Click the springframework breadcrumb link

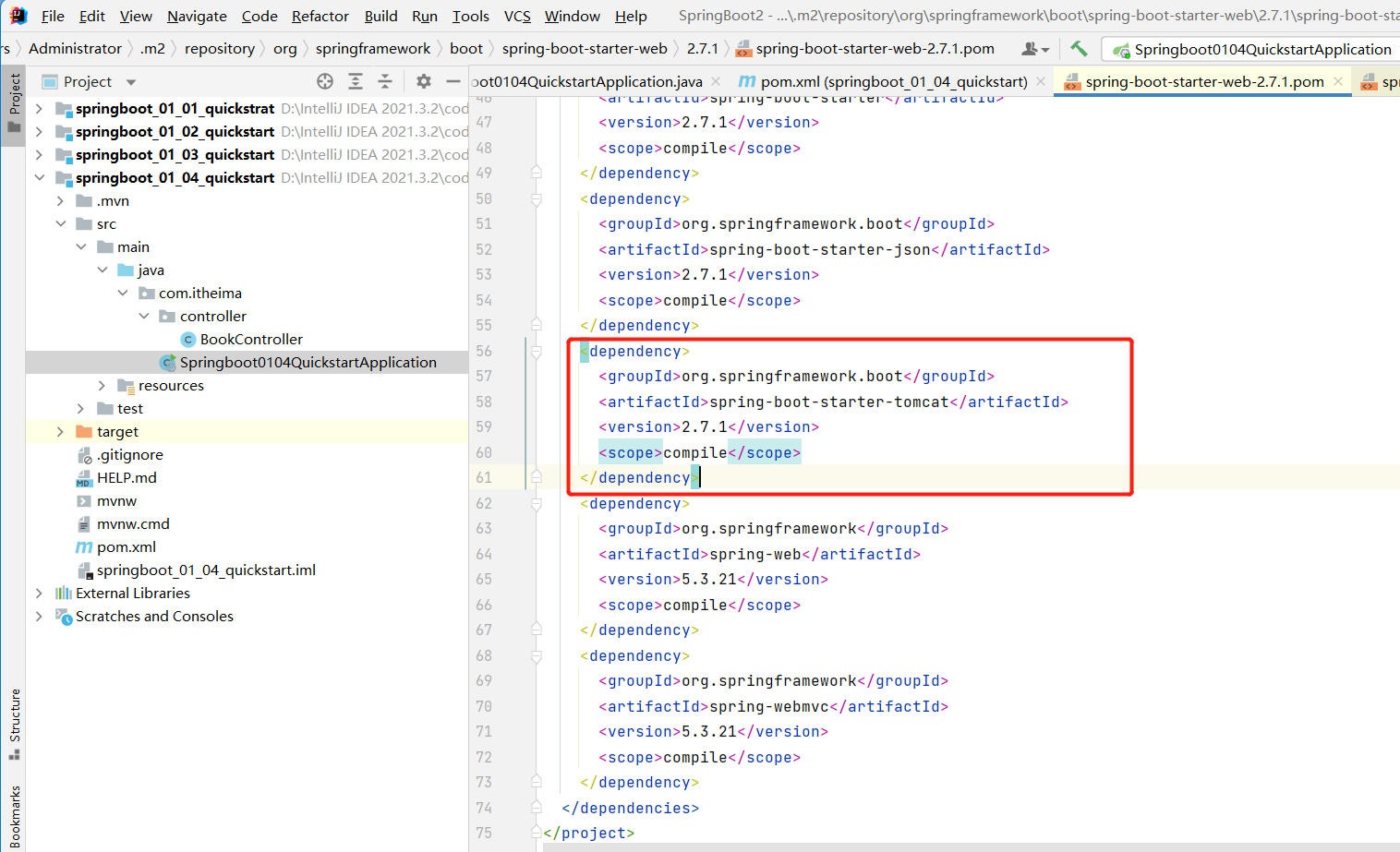pos(373,48)
